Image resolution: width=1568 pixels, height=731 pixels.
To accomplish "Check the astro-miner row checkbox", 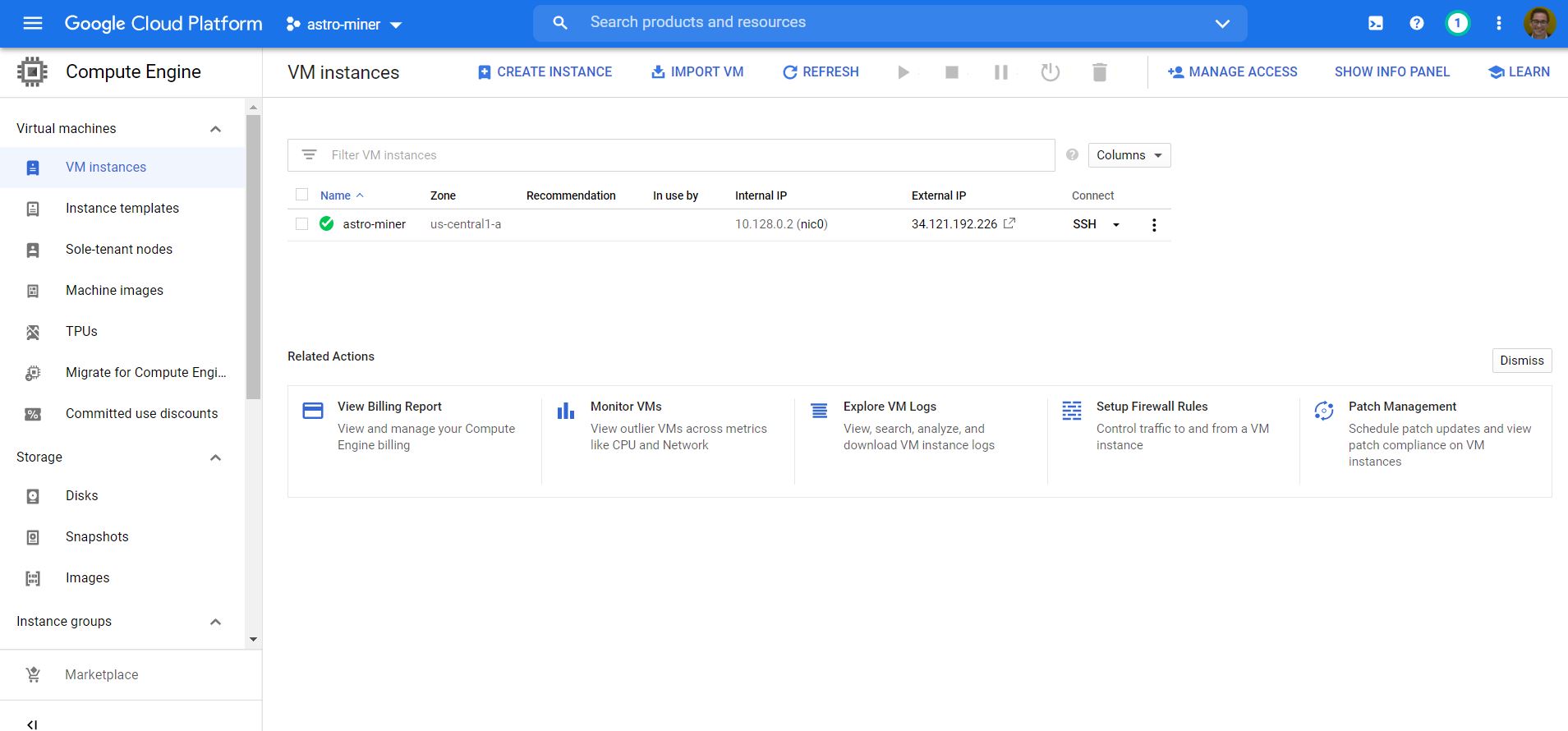I will point(301,223).
